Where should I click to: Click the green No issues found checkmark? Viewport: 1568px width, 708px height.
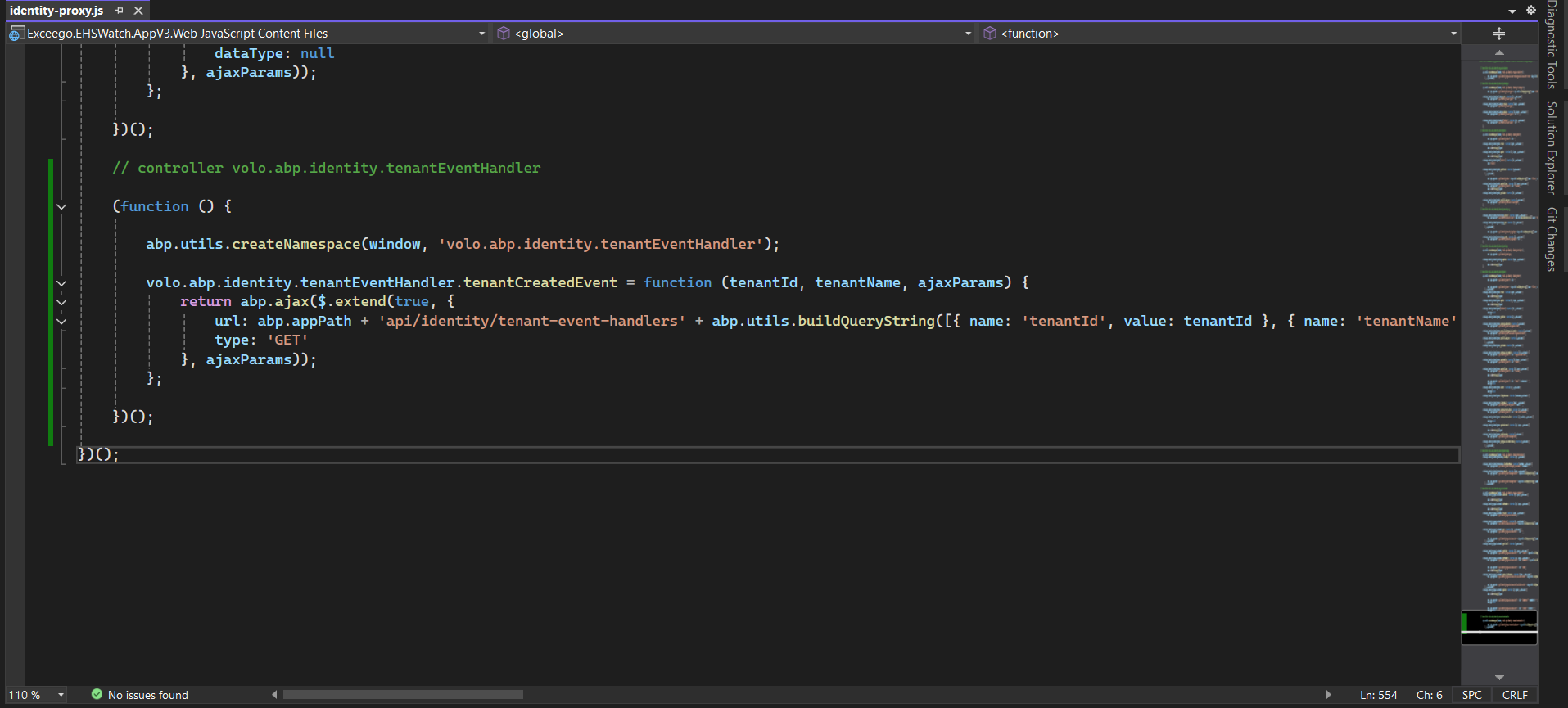pos(97,695)
